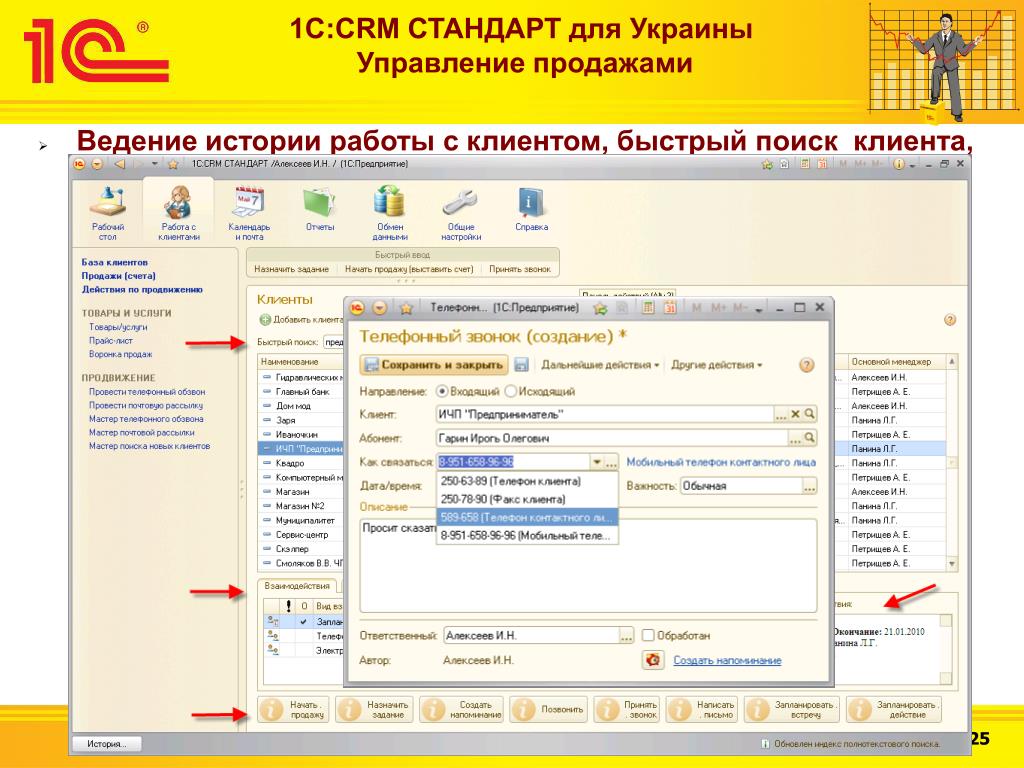1024x768 pixels.
Task: Click the Быстрый поиск input field
Action: (x=334, y=342)
